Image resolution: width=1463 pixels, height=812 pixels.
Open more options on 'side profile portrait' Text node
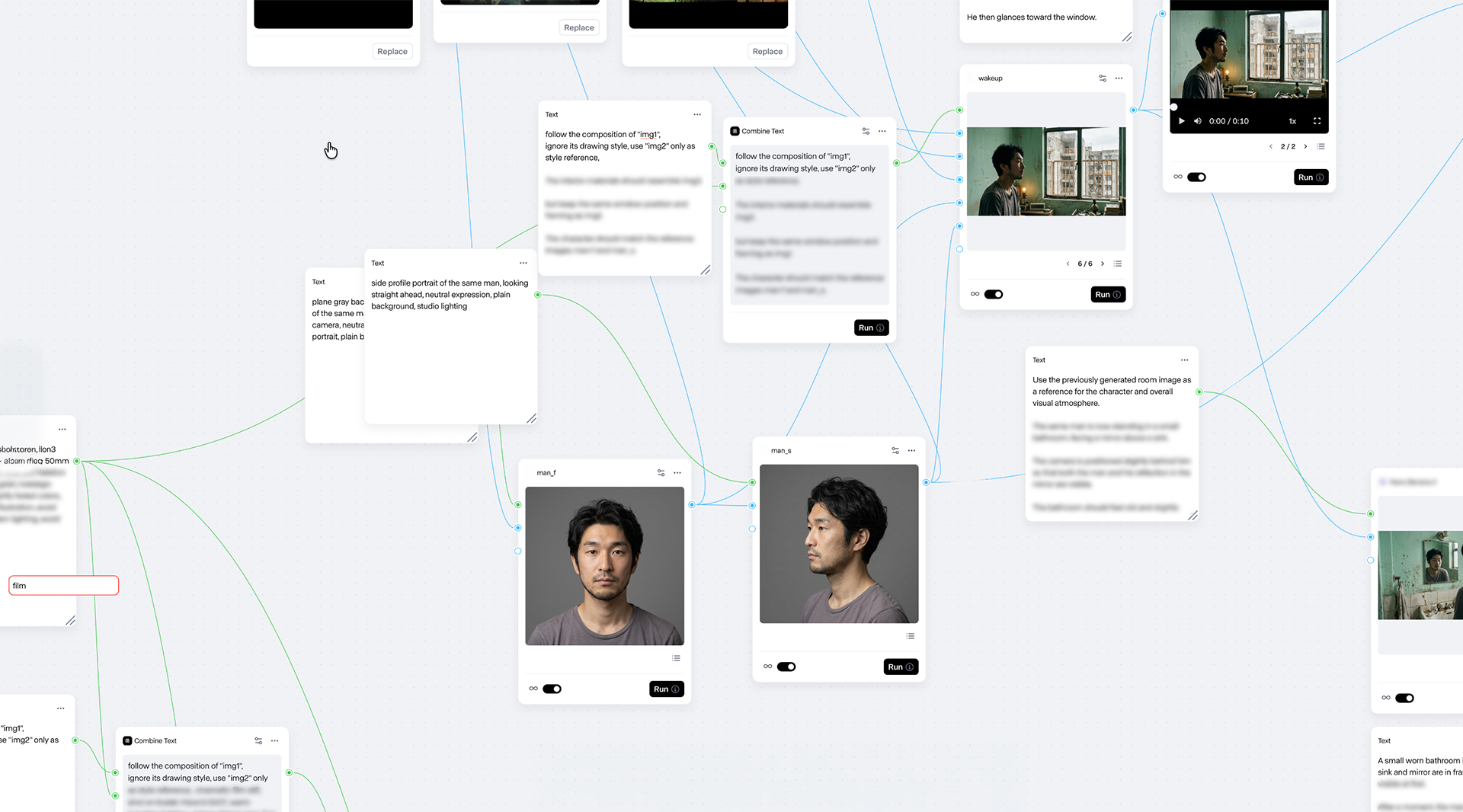tap(523, 263)
